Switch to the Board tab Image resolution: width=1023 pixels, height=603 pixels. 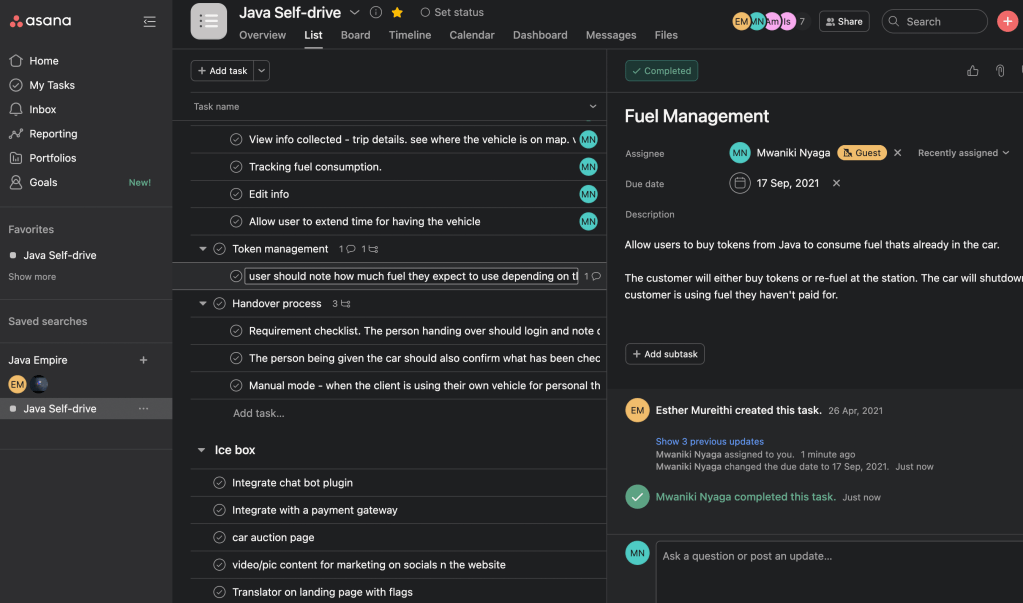(355, 35)
